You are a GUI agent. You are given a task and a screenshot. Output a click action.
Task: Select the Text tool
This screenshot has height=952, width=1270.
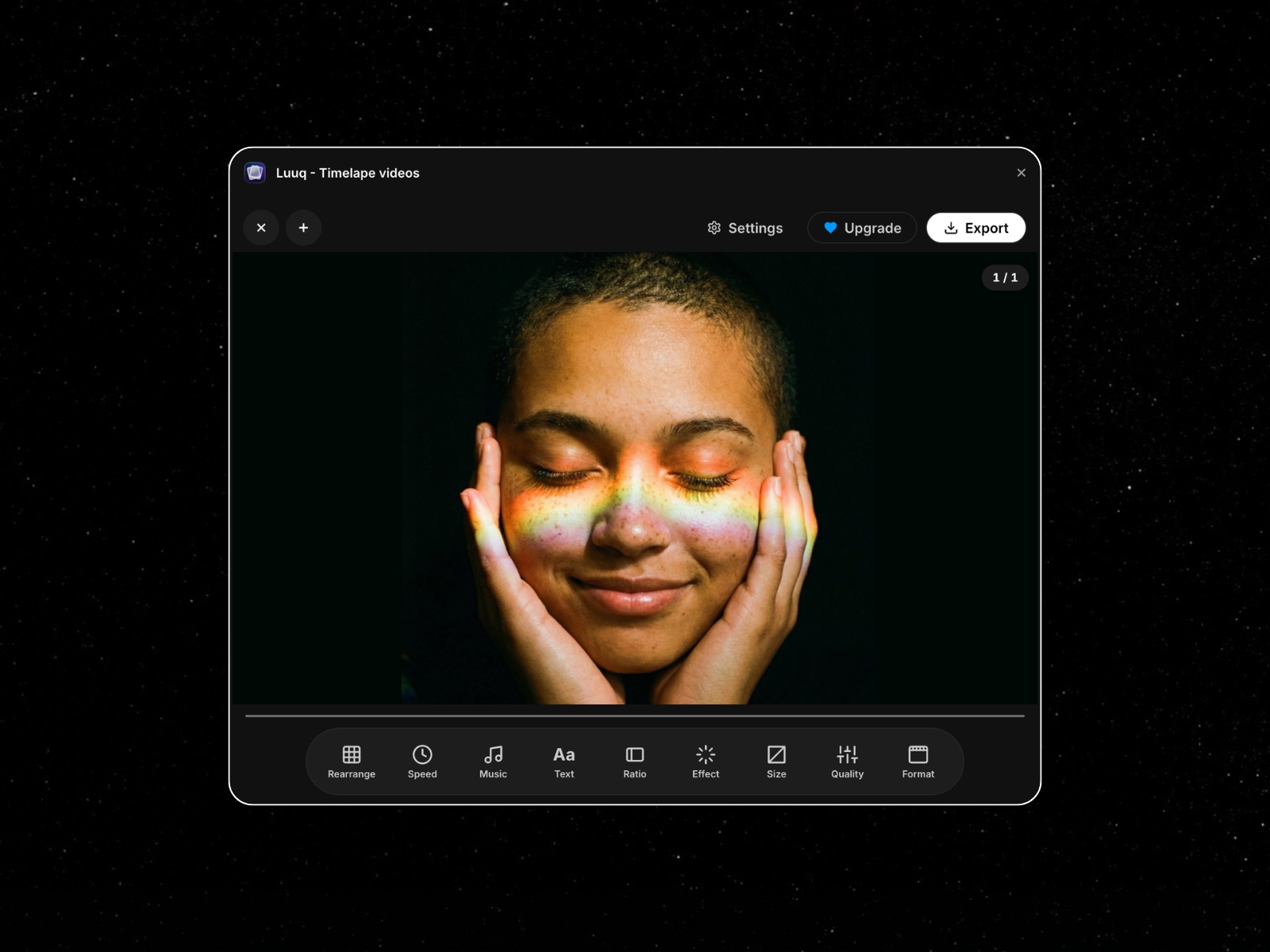[564, 761]
